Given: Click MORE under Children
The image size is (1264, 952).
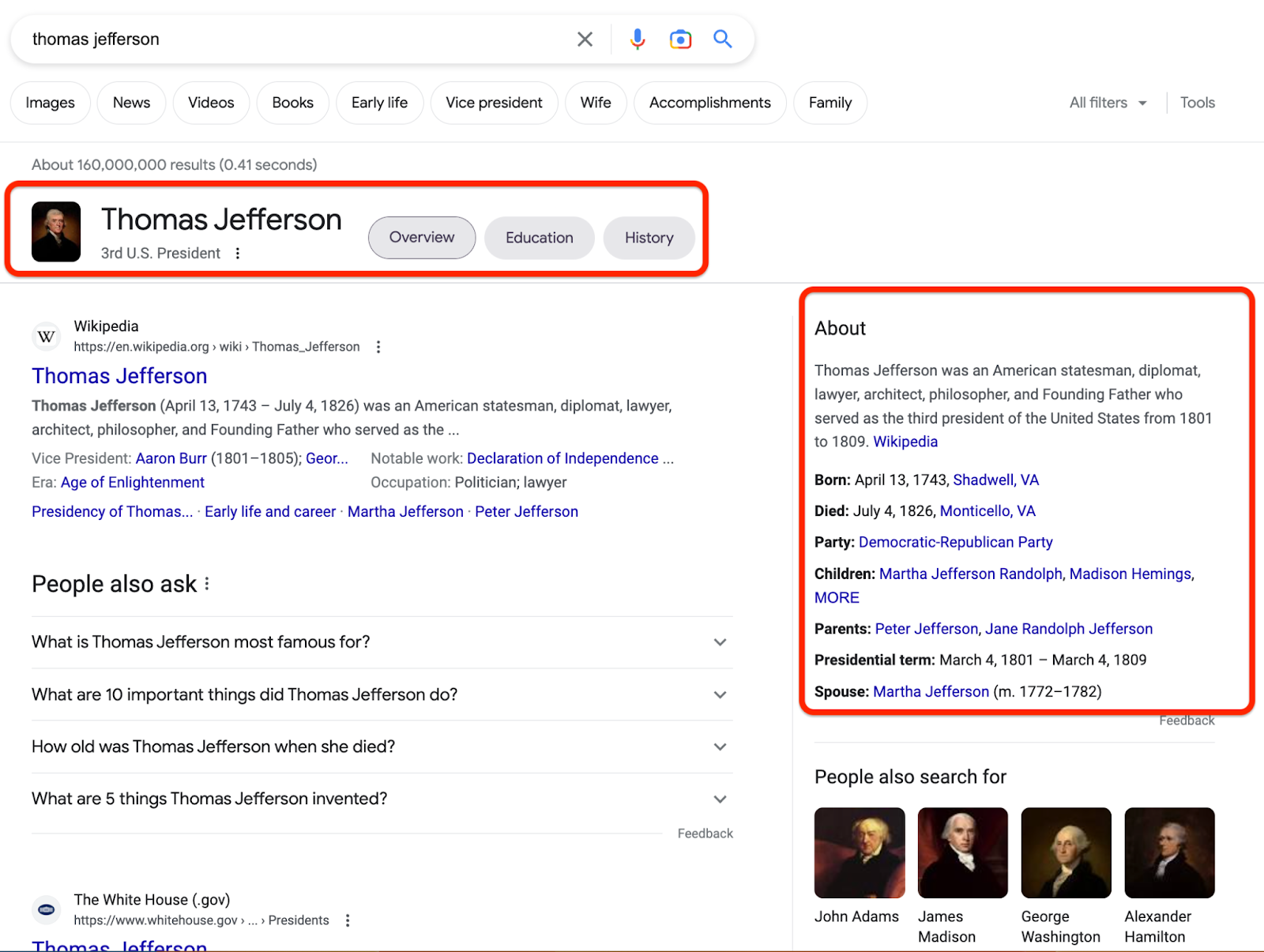Looking at the screenshot, I should [x=837, y=598].
